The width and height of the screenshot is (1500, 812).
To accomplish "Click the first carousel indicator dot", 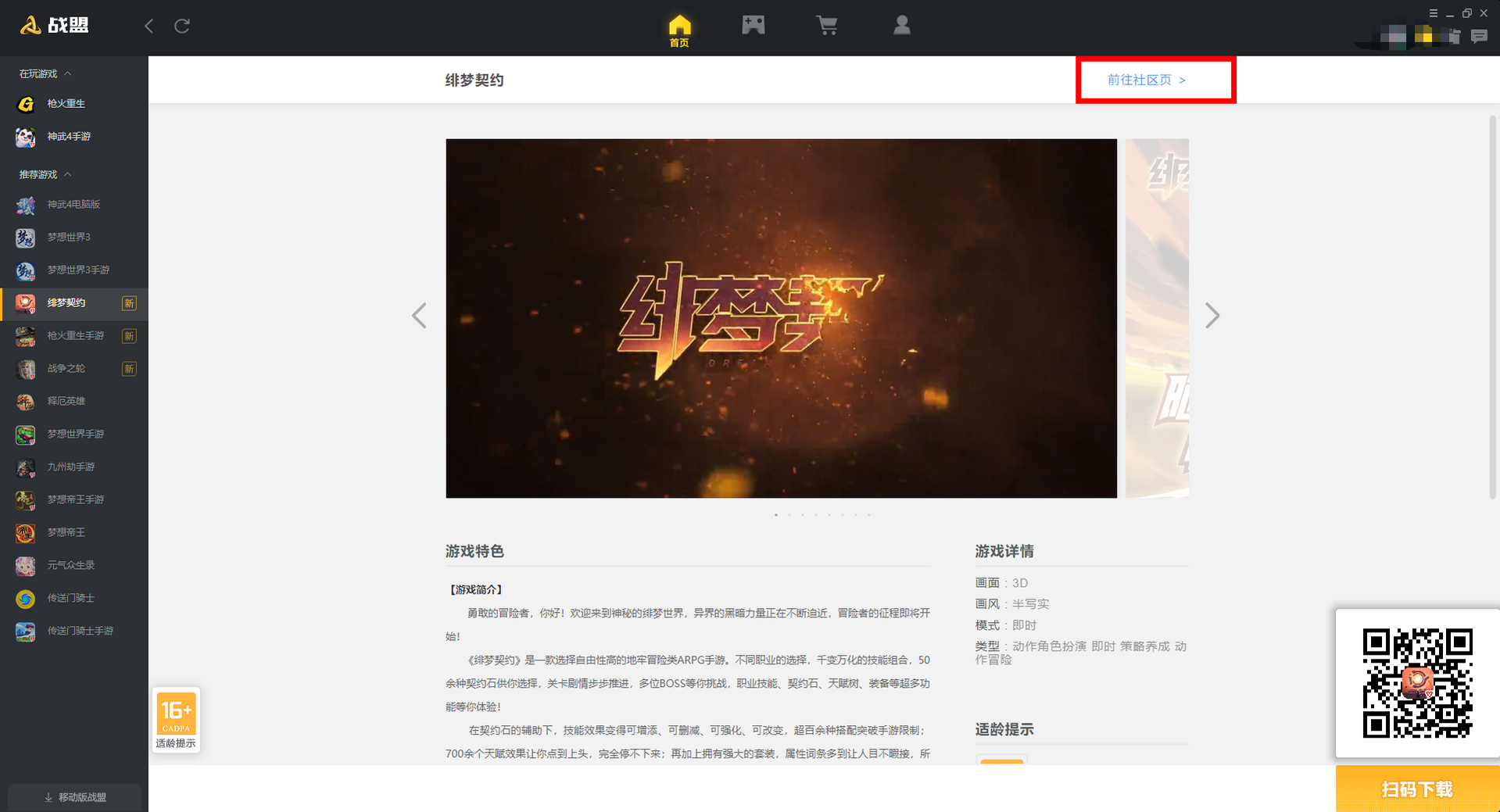I will [775, 515].
